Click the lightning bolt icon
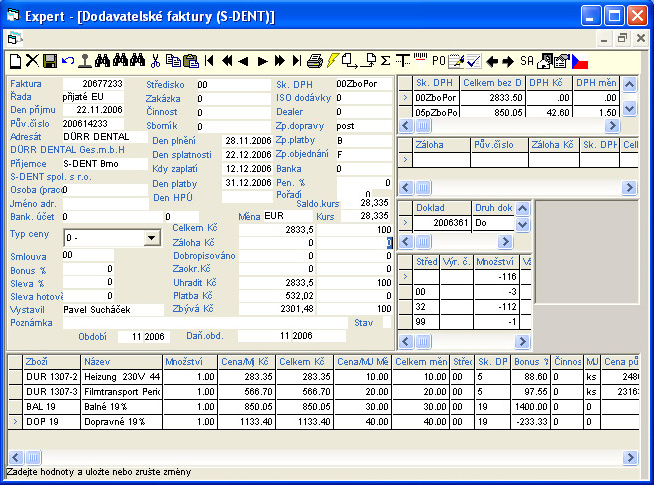Image resolution: width=654 pixels, height=485 pixels. click(x=333, y=61)
